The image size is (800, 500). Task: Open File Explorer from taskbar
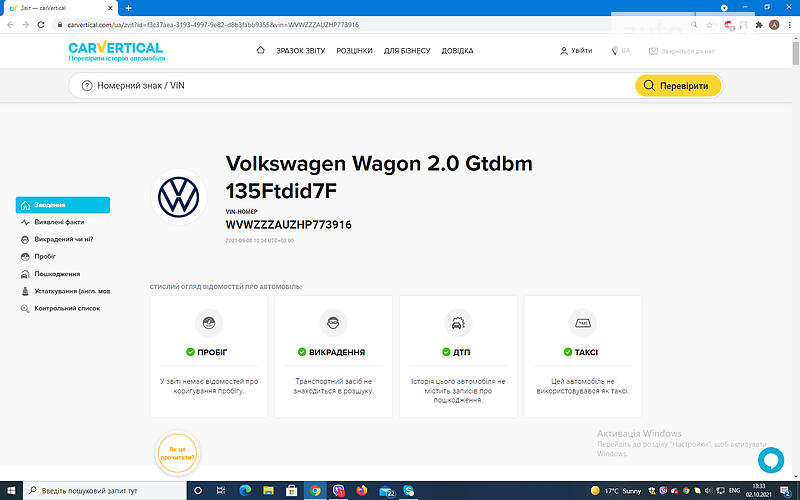[268, 490]
